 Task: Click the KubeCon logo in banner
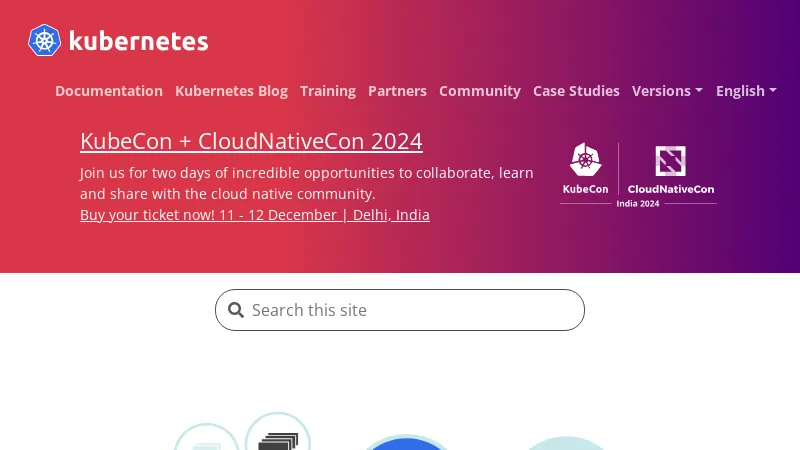click(586, 168)
